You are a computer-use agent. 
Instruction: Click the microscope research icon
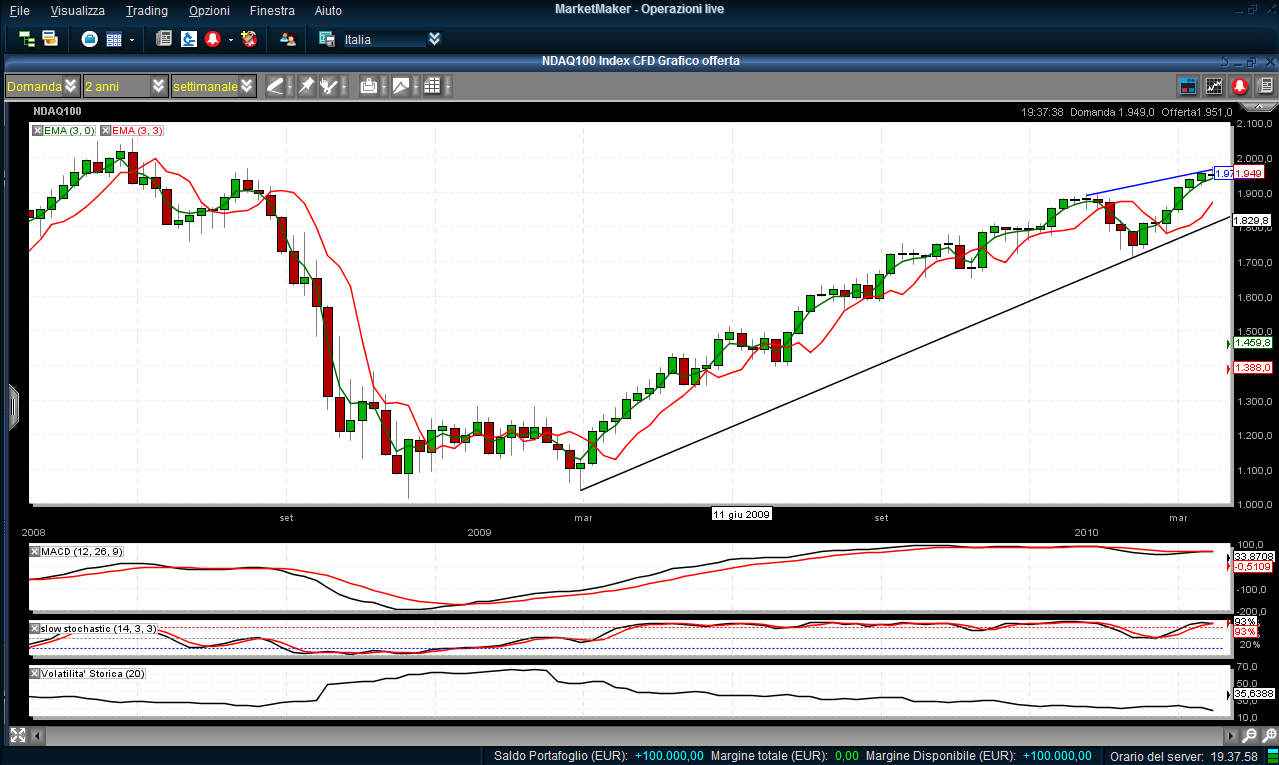point(188,39)
